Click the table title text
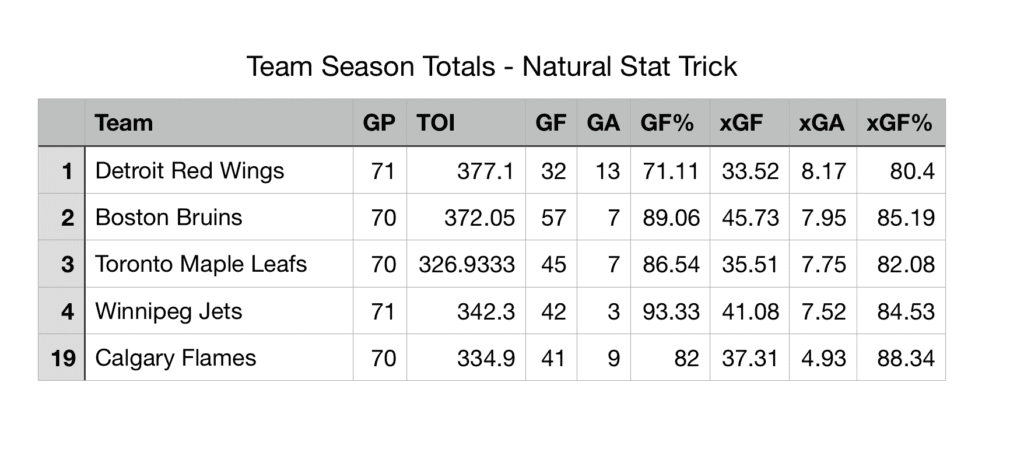 [x=491, y=67]
